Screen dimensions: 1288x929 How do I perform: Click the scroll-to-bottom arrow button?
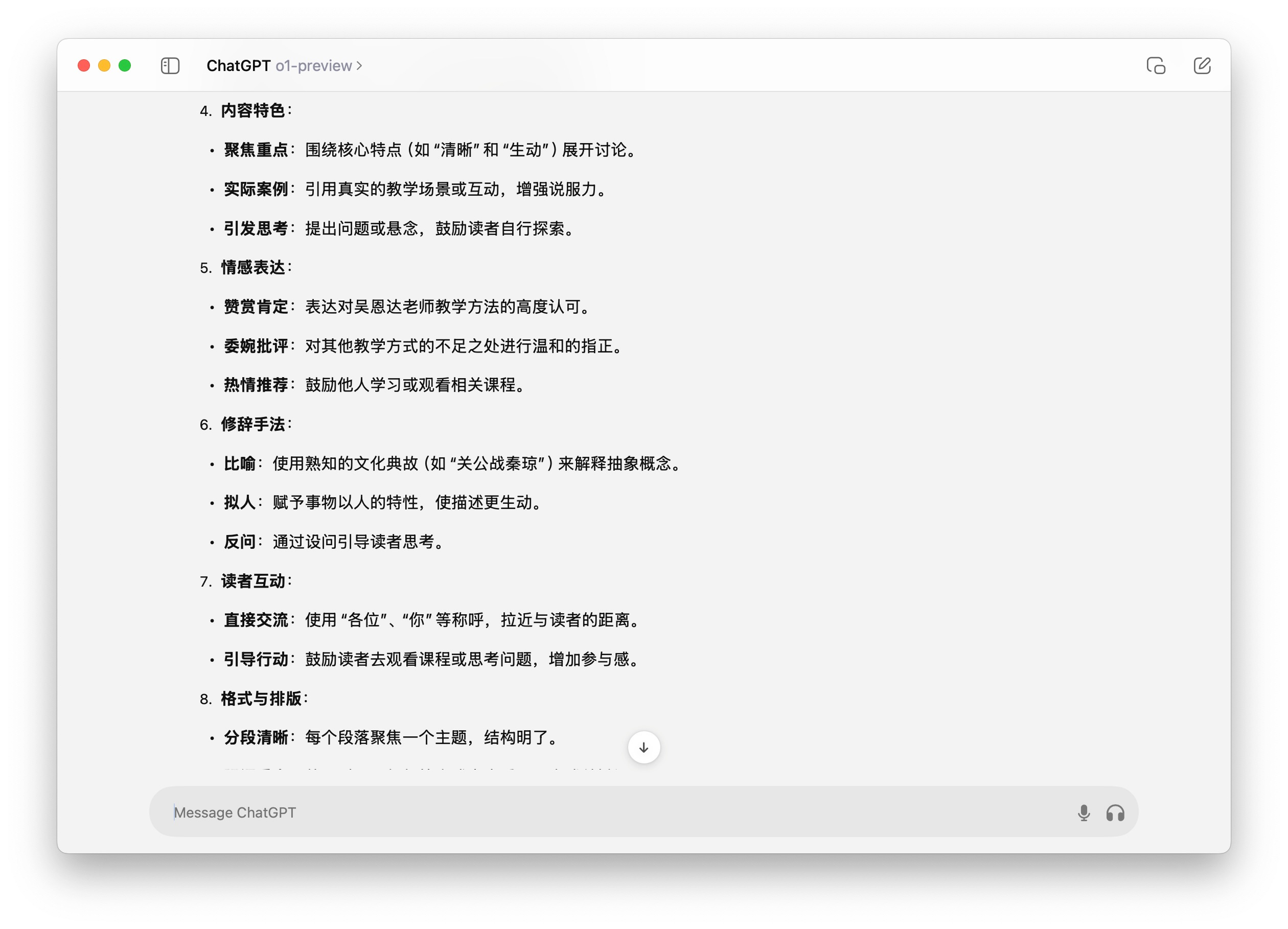coord(643,747)
